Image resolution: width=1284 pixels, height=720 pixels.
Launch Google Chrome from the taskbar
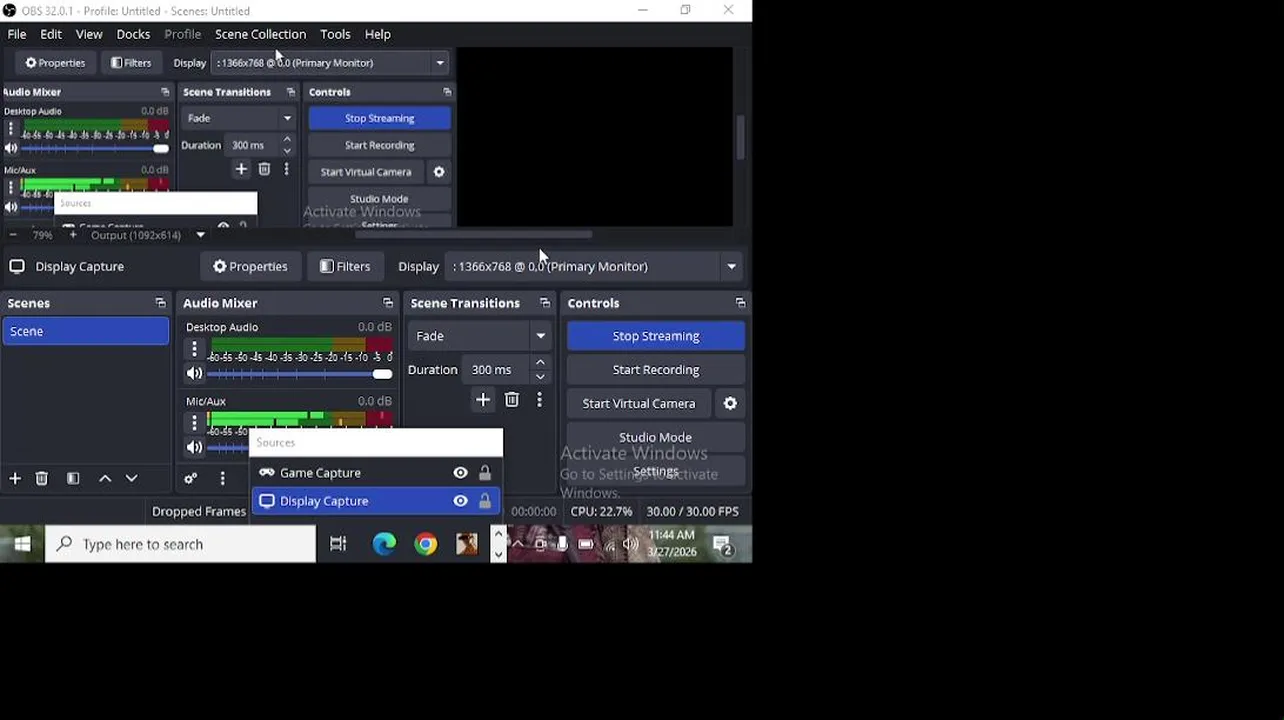click(x=426, y=545)
